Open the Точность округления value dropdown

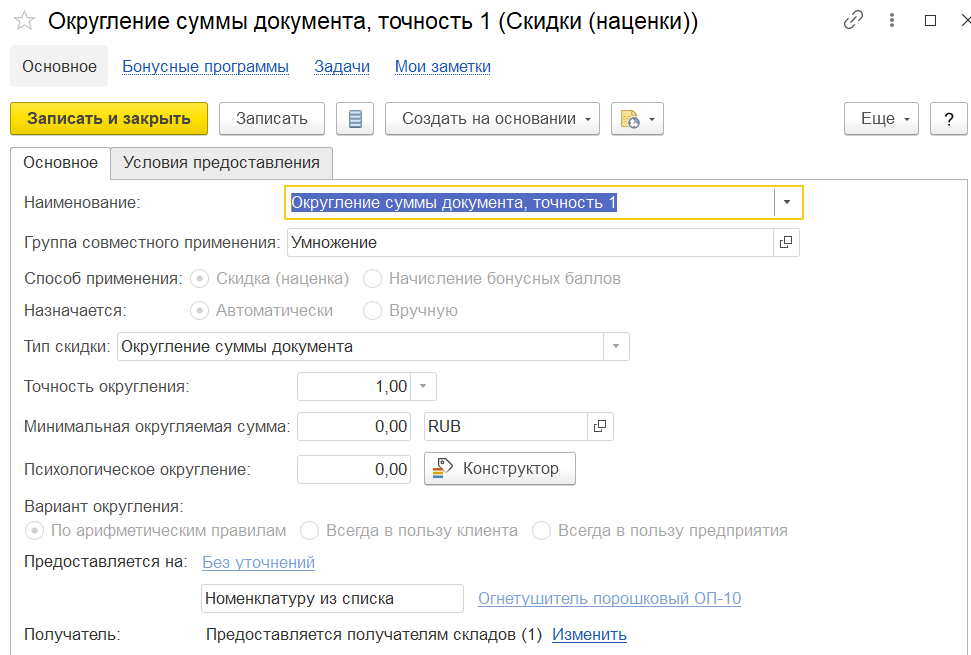click(x=424, y=386)
